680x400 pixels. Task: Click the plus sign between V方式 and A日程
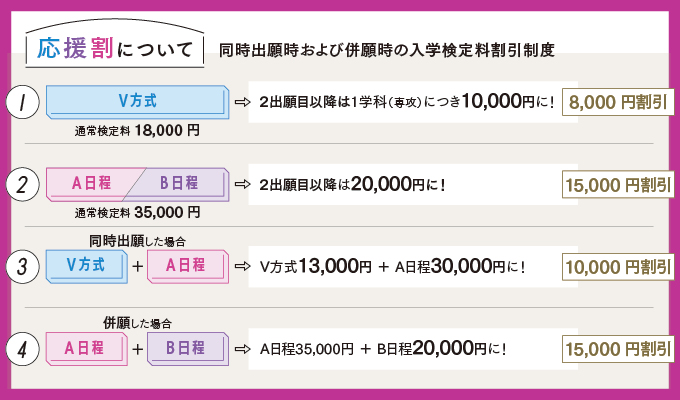tap(137, 266)
